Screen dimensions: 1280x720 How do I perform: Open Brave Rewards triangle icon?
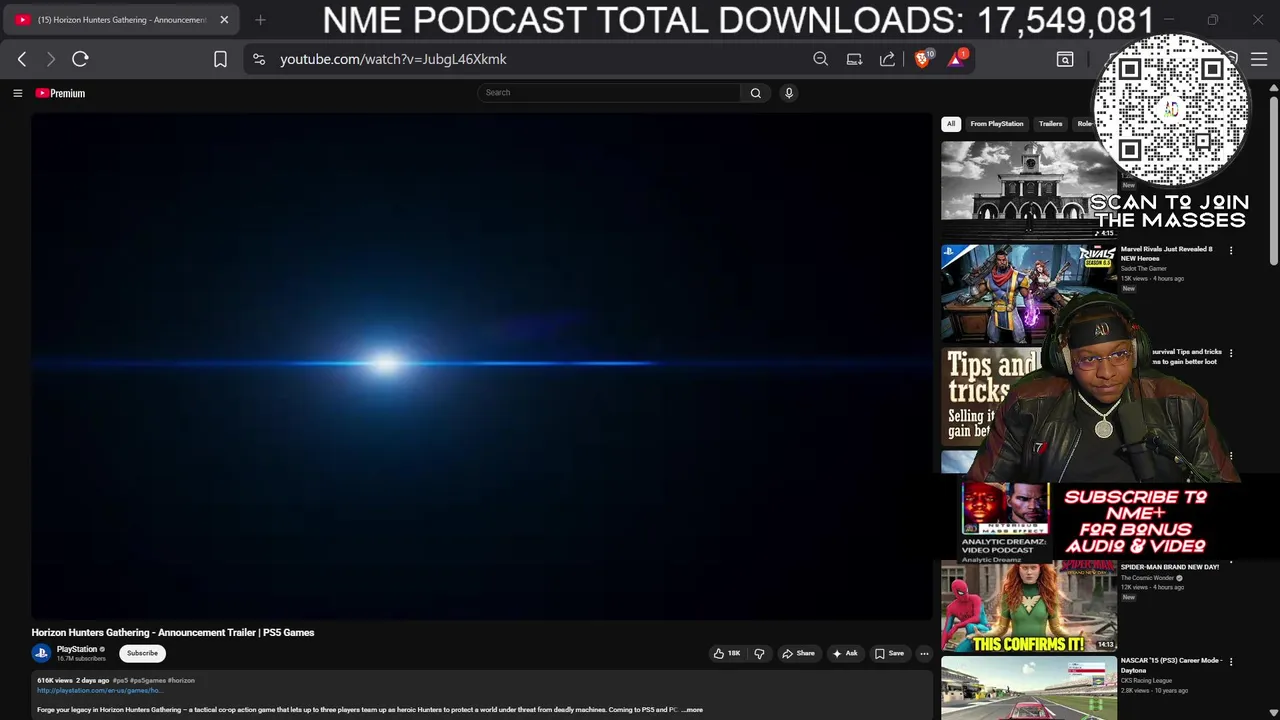pyautogui.click(x=957, y=59)
